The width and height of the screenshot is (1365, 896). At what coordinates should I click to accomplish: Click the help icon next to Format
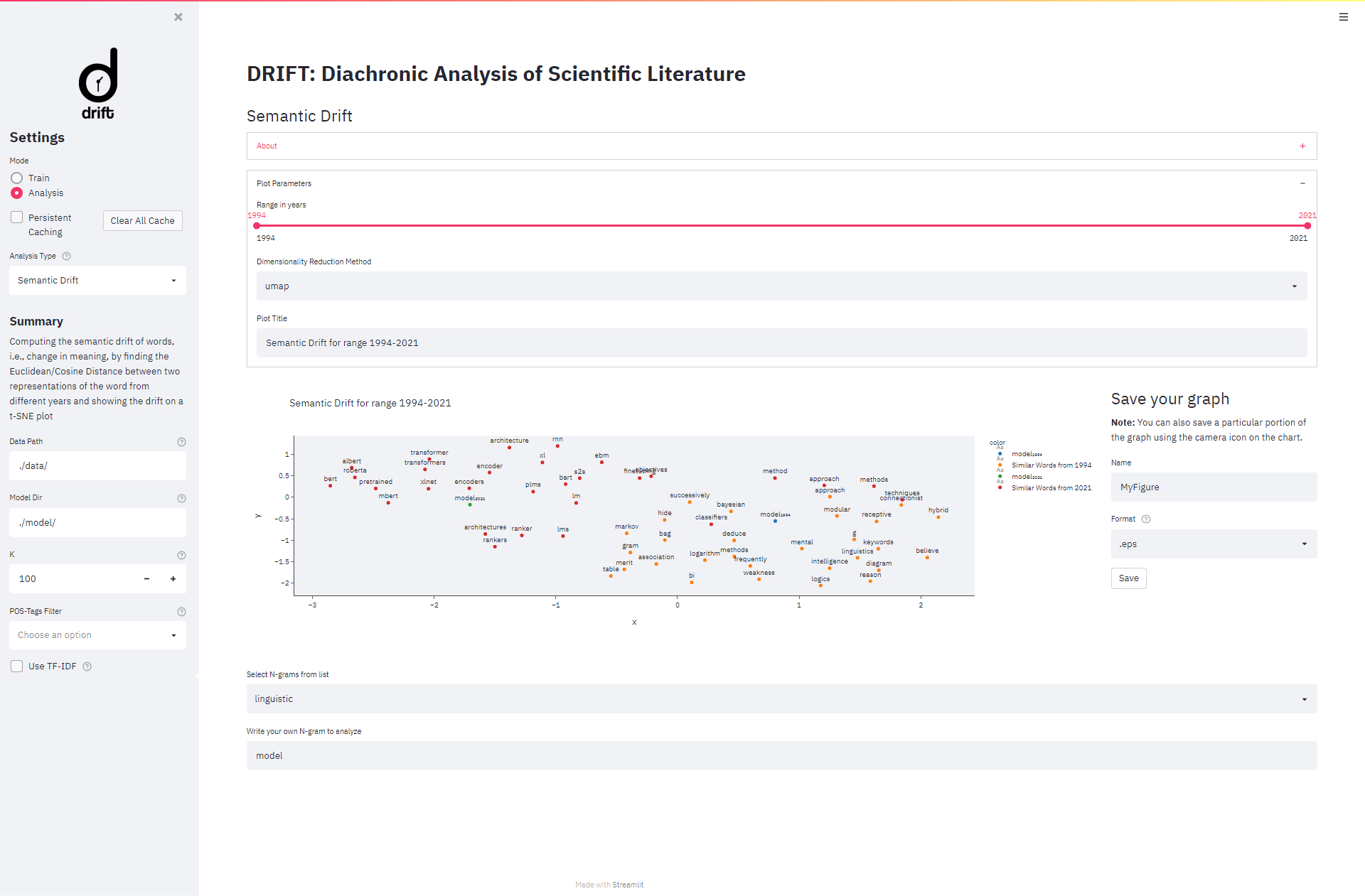[x=1146, y=519]
